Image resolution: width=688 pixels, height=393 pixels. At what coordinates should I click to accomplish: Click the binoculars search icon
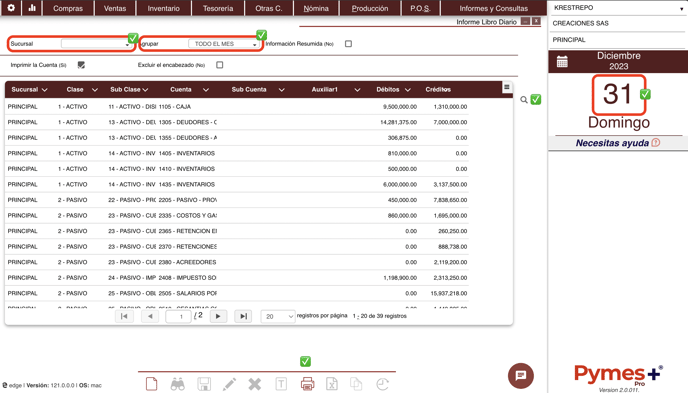[177, 384]
